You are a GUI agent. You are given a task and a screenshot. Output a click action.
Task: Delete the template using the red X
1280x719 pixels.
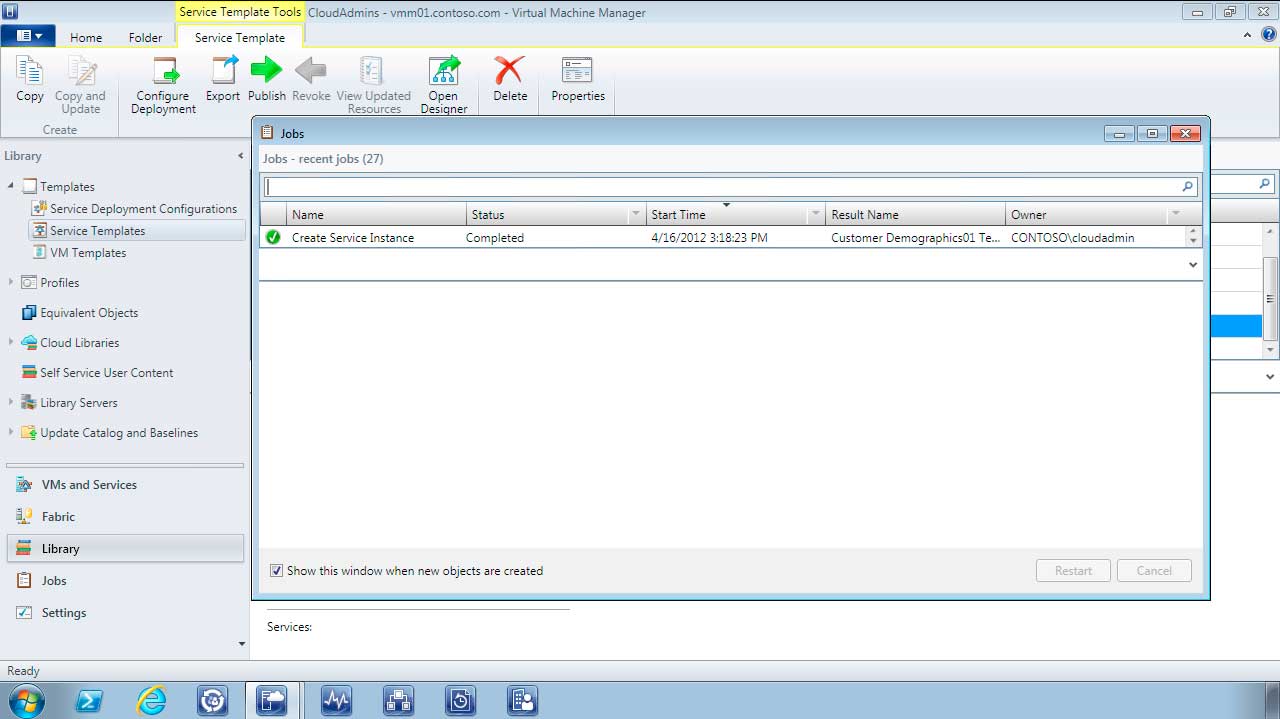(510, 80)
